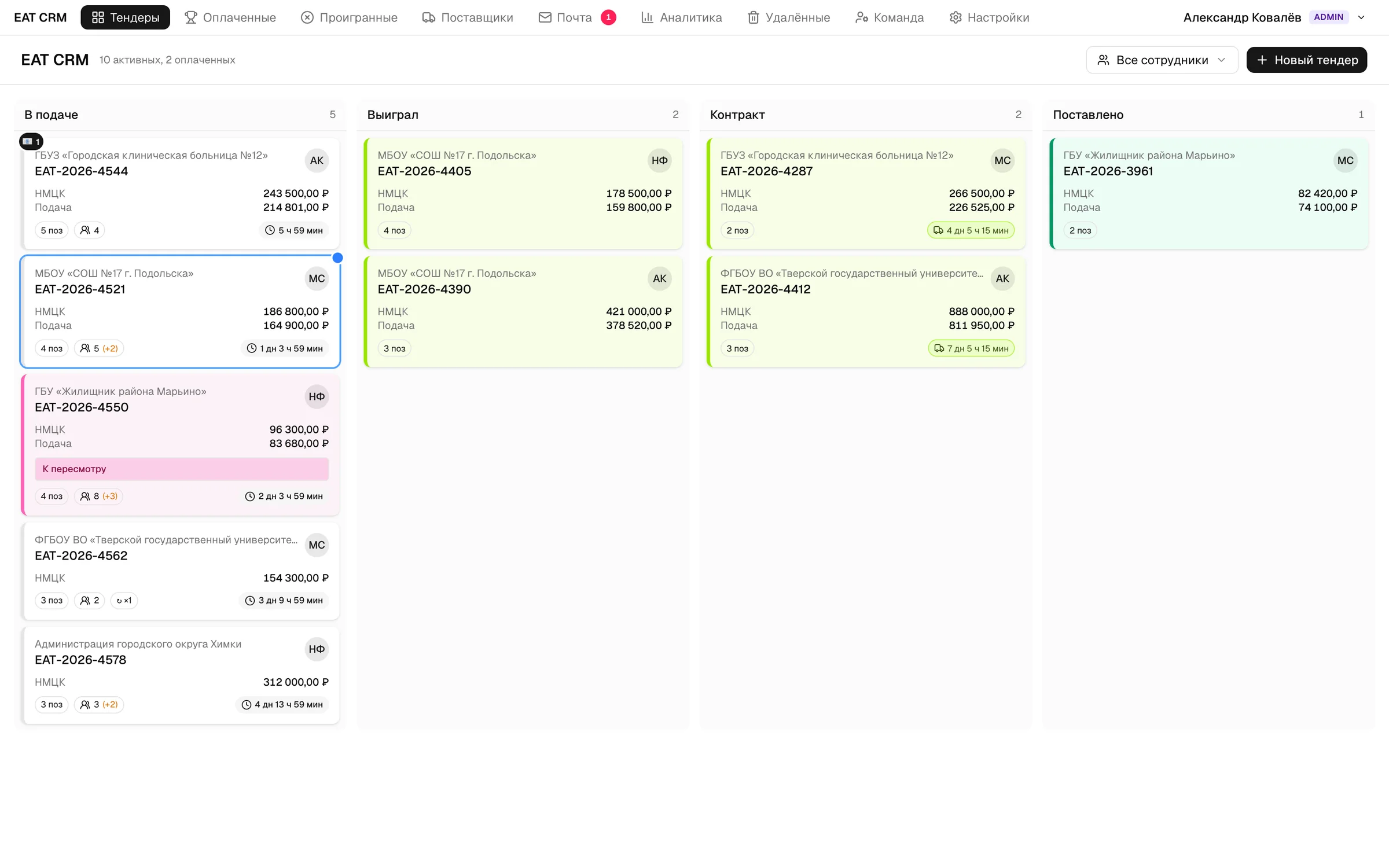Image resolution: width=1389 pixels, height=868 pixels.
Task: Click the trash icon next to Удалённые
Action: point(753,17)
